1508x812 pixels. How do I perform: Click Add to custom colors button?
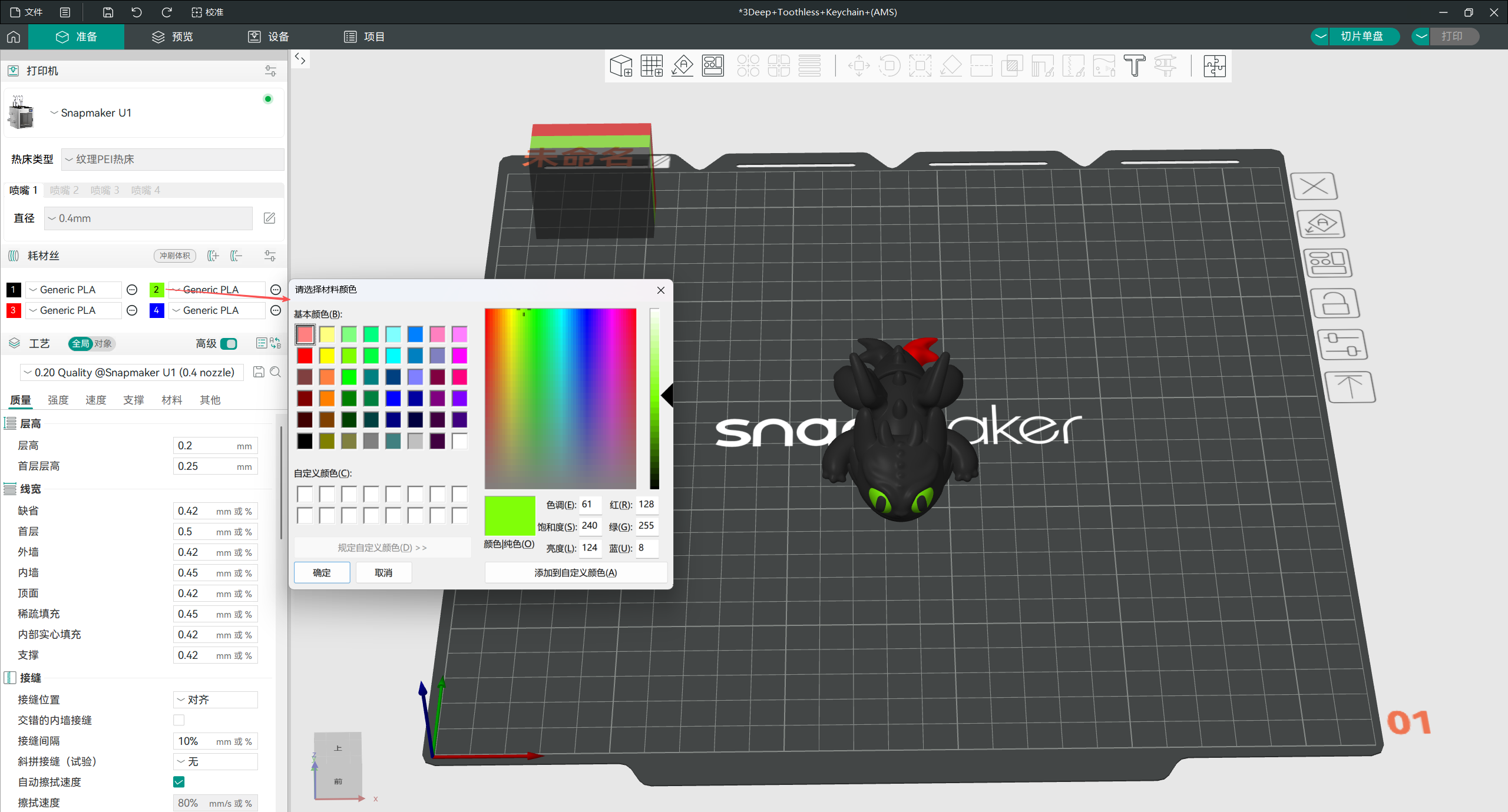point(576,572)
